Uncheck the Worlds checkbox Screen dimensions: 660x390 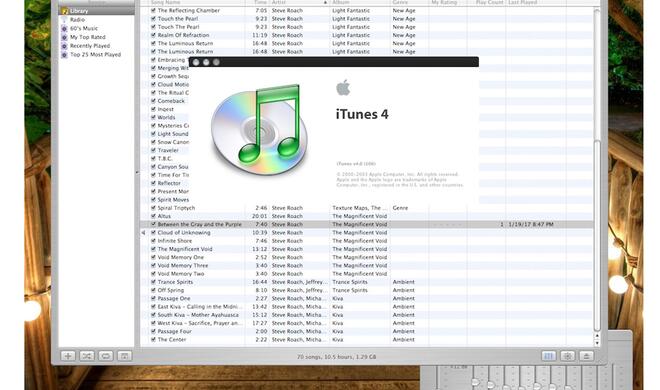[153, 117]
